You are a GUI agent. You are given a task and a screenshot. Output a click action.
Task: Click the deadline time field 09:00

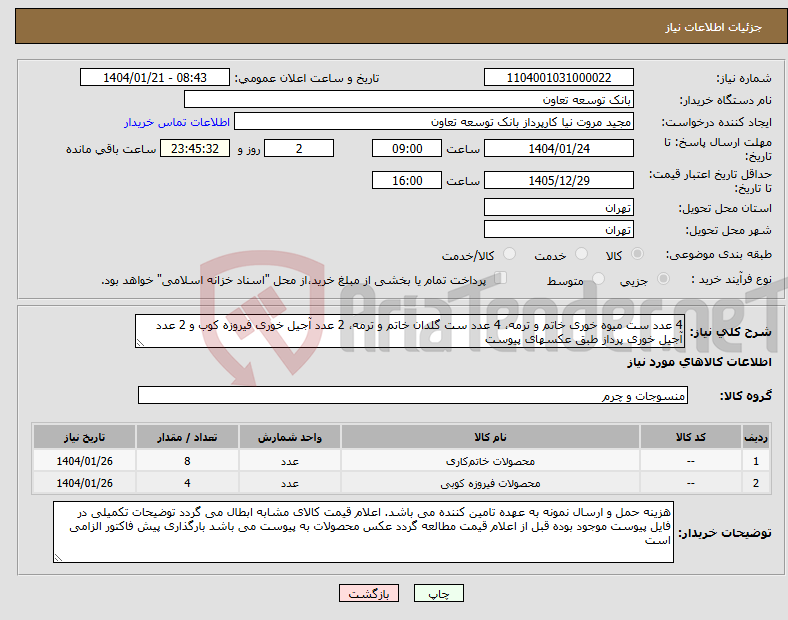(x=407, y=148)
